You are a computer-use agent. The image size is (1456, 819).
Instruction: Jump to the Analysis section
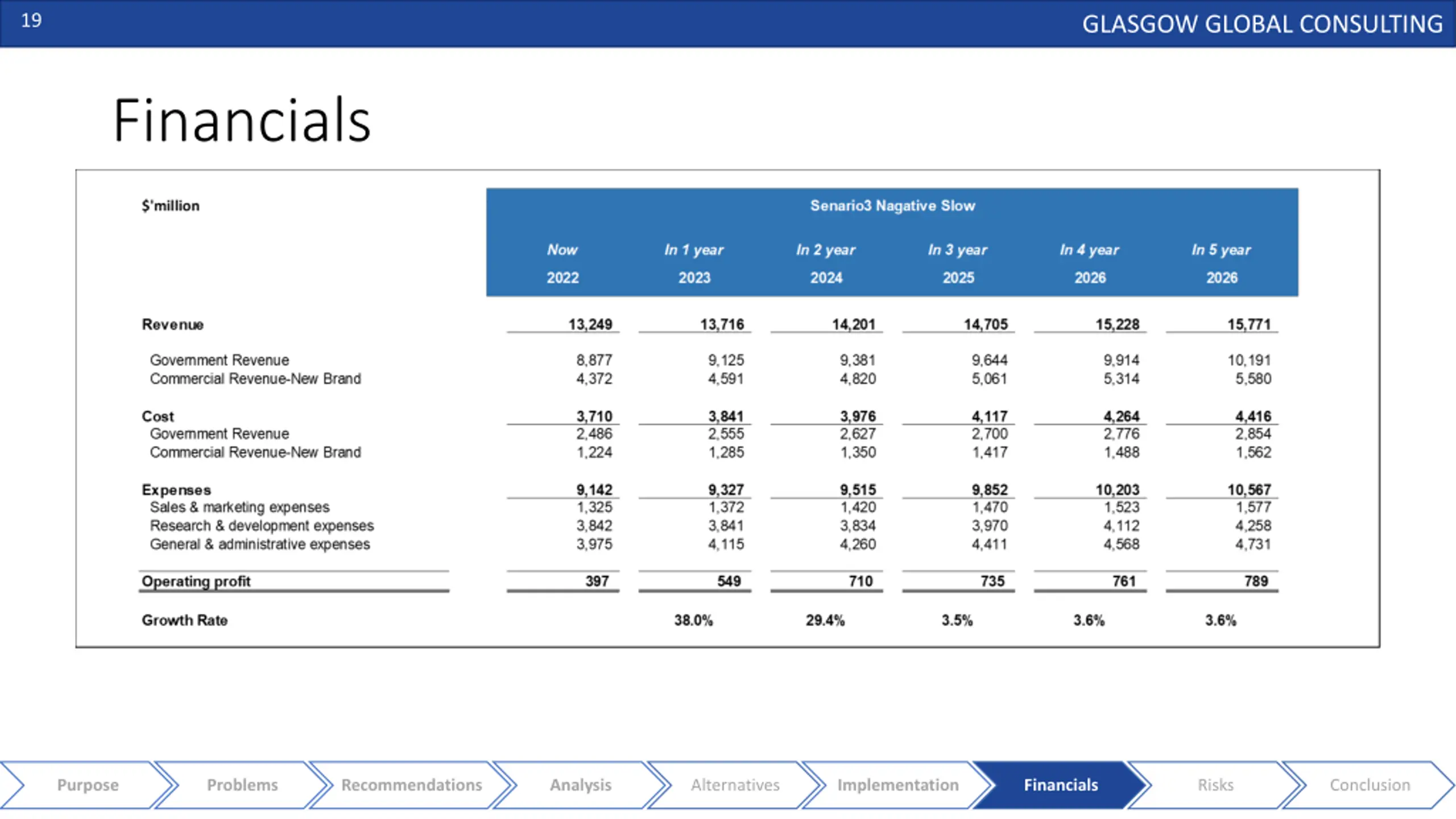[x=580, y=785]
